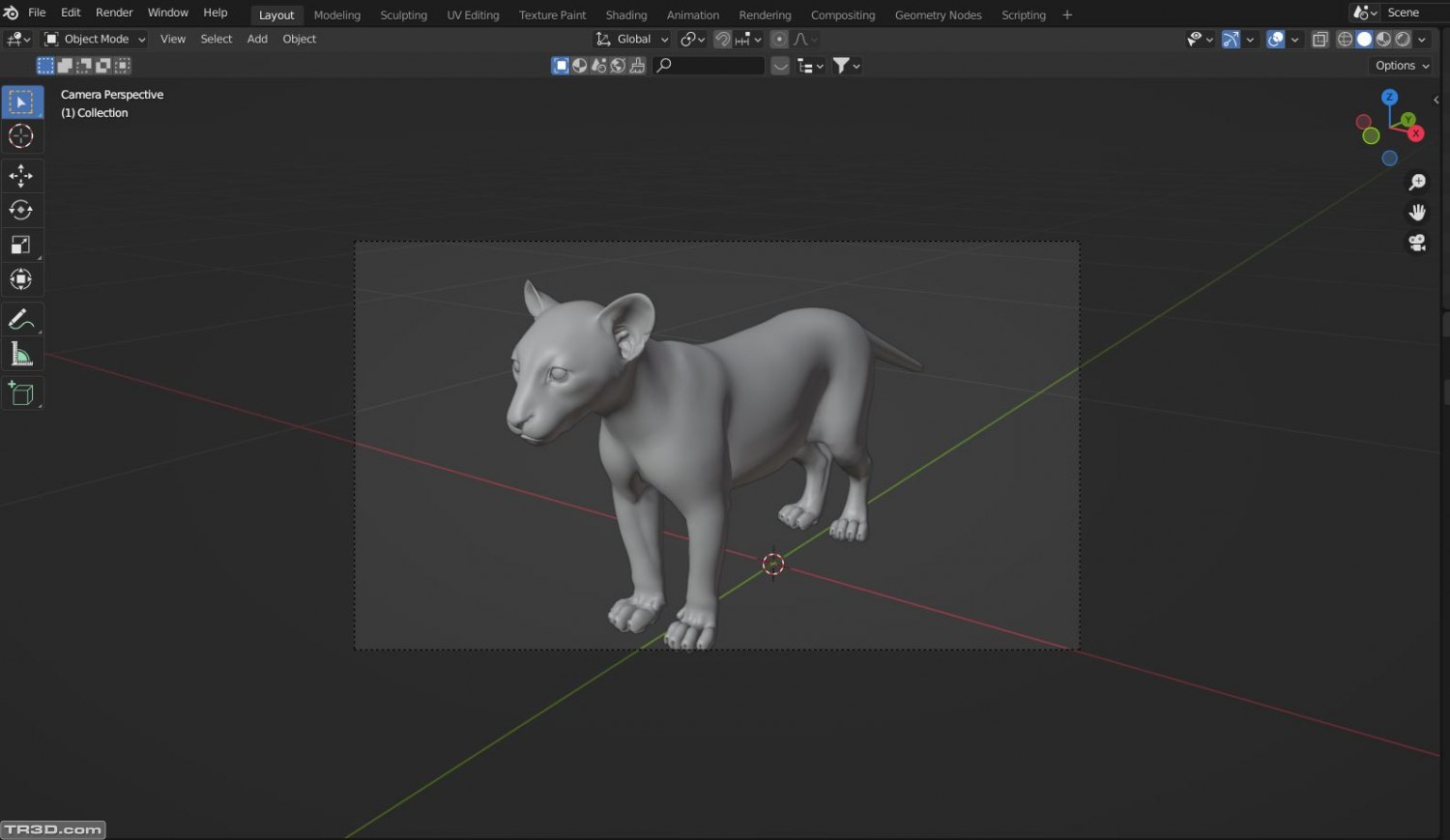Activate the Rotate tool

pyautogui.click(x=21, y=210)
